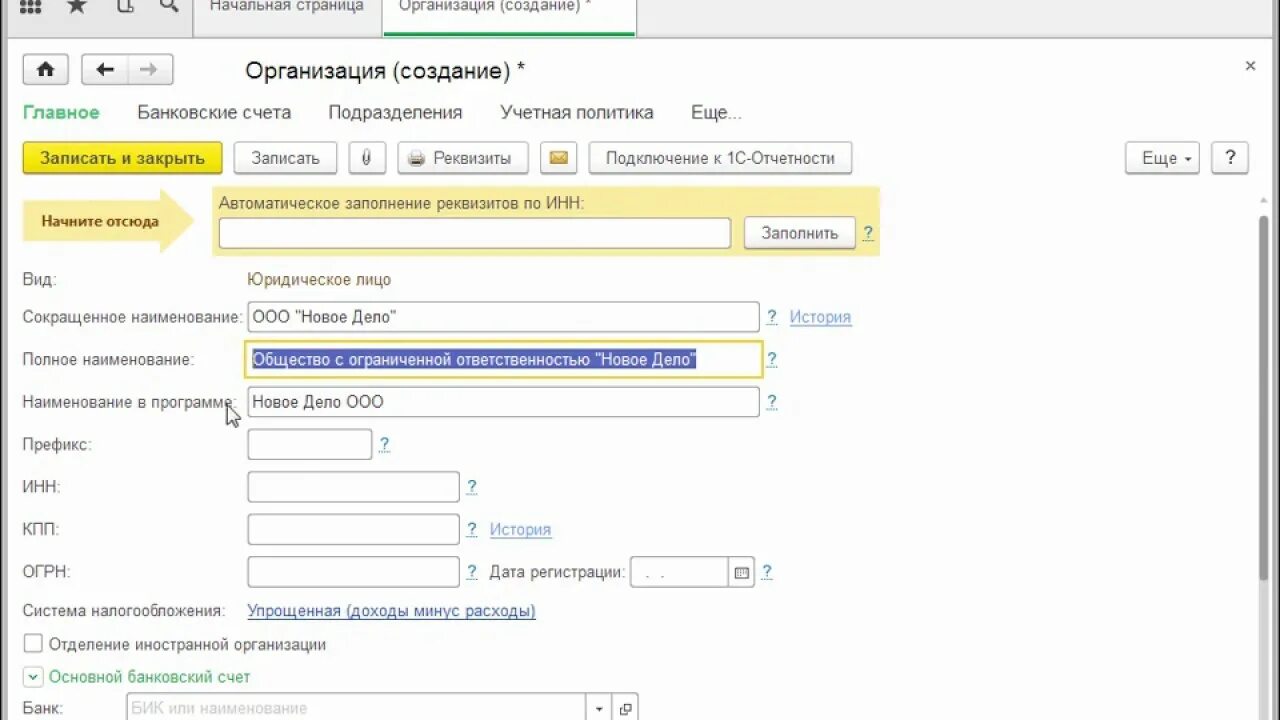Go to home page icon
Screen dimensions: 1280x720
pyautogui.click(x=46, y=70)
